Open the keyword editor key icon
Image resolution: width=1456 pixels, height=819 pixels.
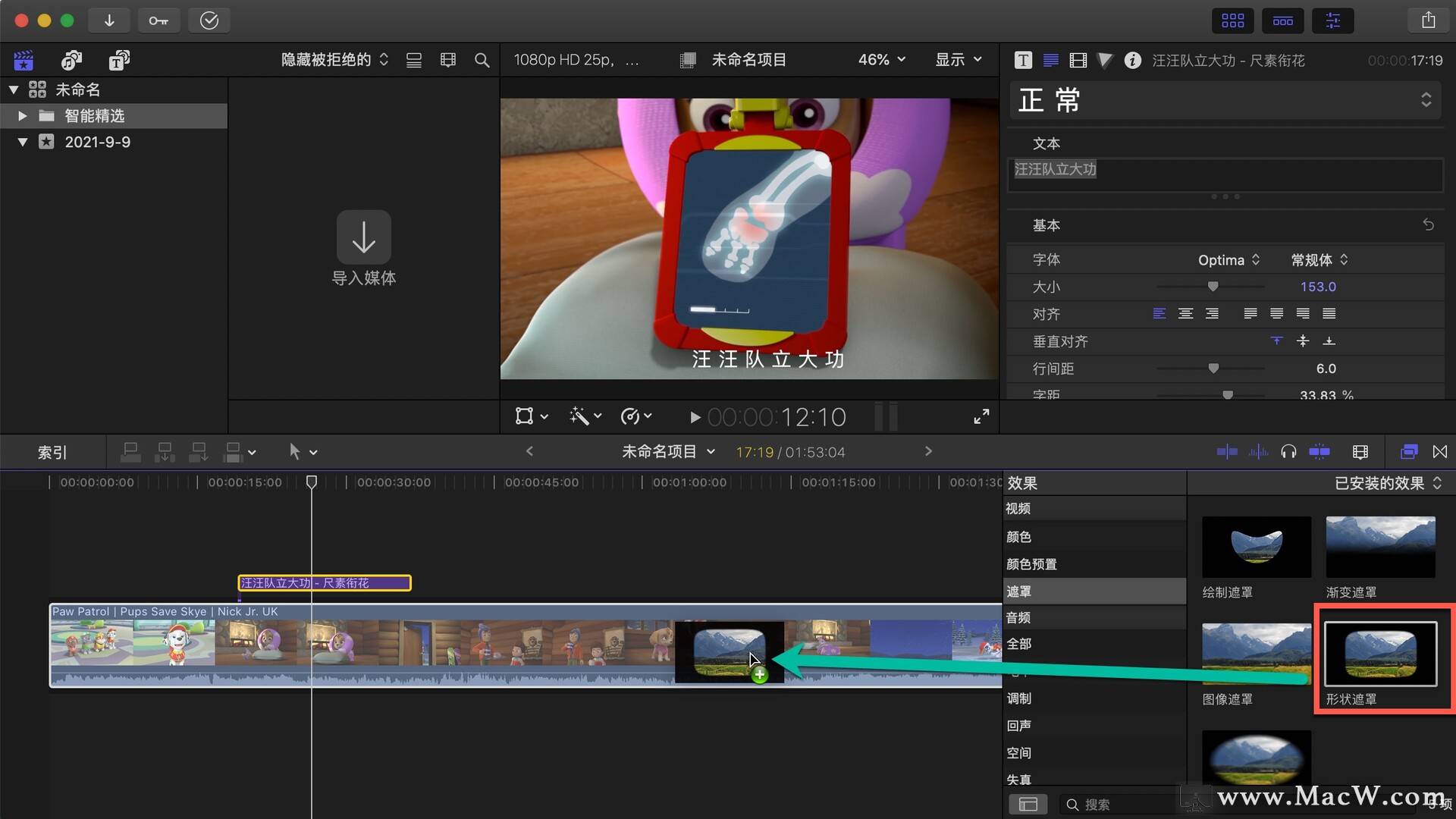[158, 20]
